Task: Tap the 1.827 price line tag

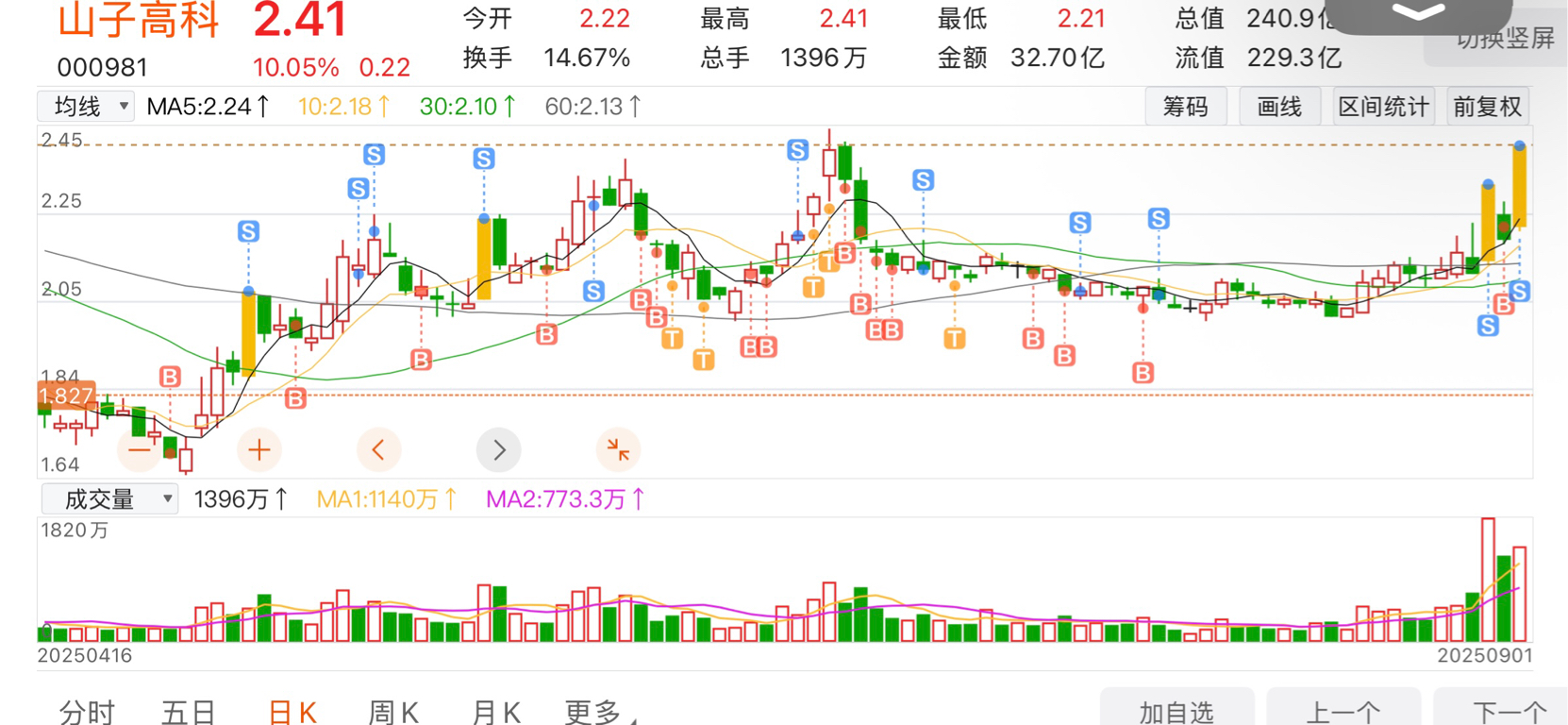Action: click(x=66, y=396)
